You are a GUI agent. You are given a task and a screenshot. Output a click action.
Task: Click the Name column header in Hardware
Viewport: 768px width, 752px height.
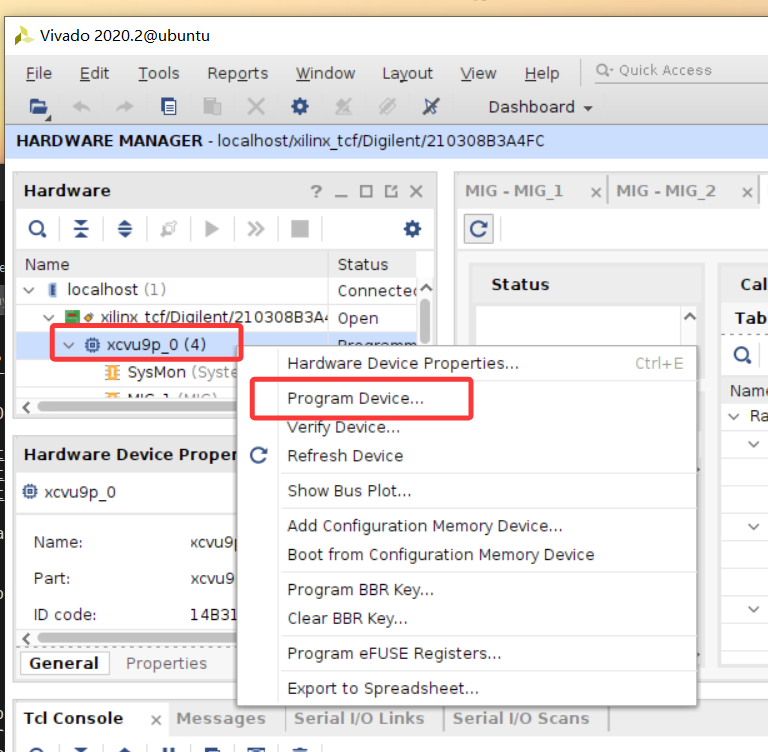tap(171, 265)
